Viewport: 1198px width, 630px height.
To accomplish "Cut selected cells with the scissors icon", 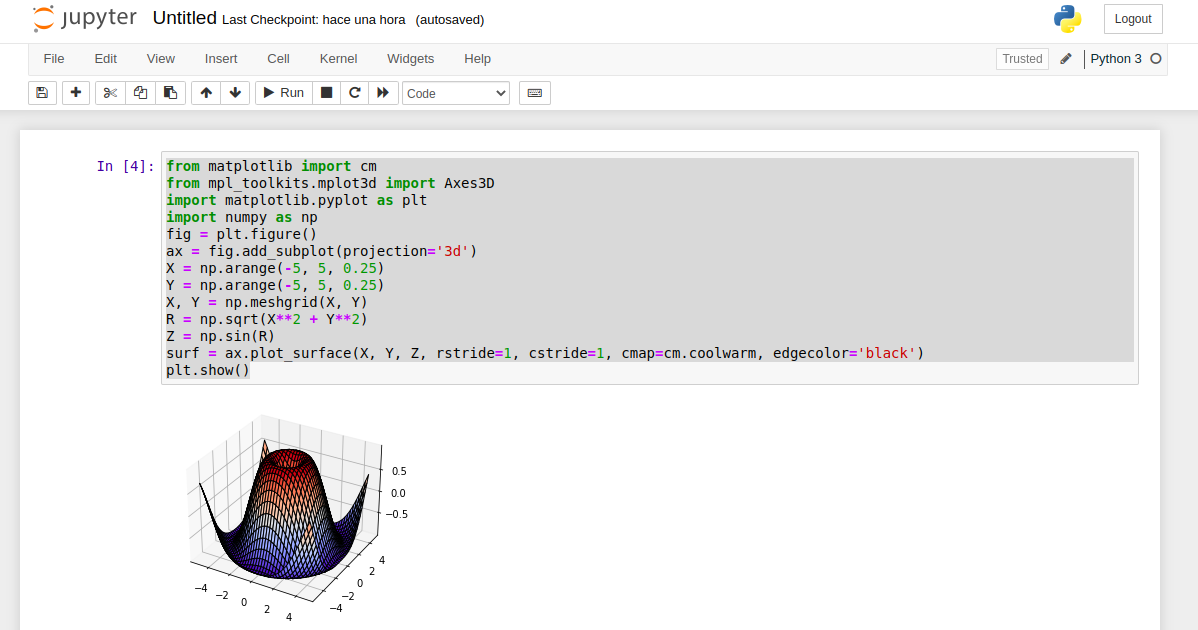I will coord(110,93).
